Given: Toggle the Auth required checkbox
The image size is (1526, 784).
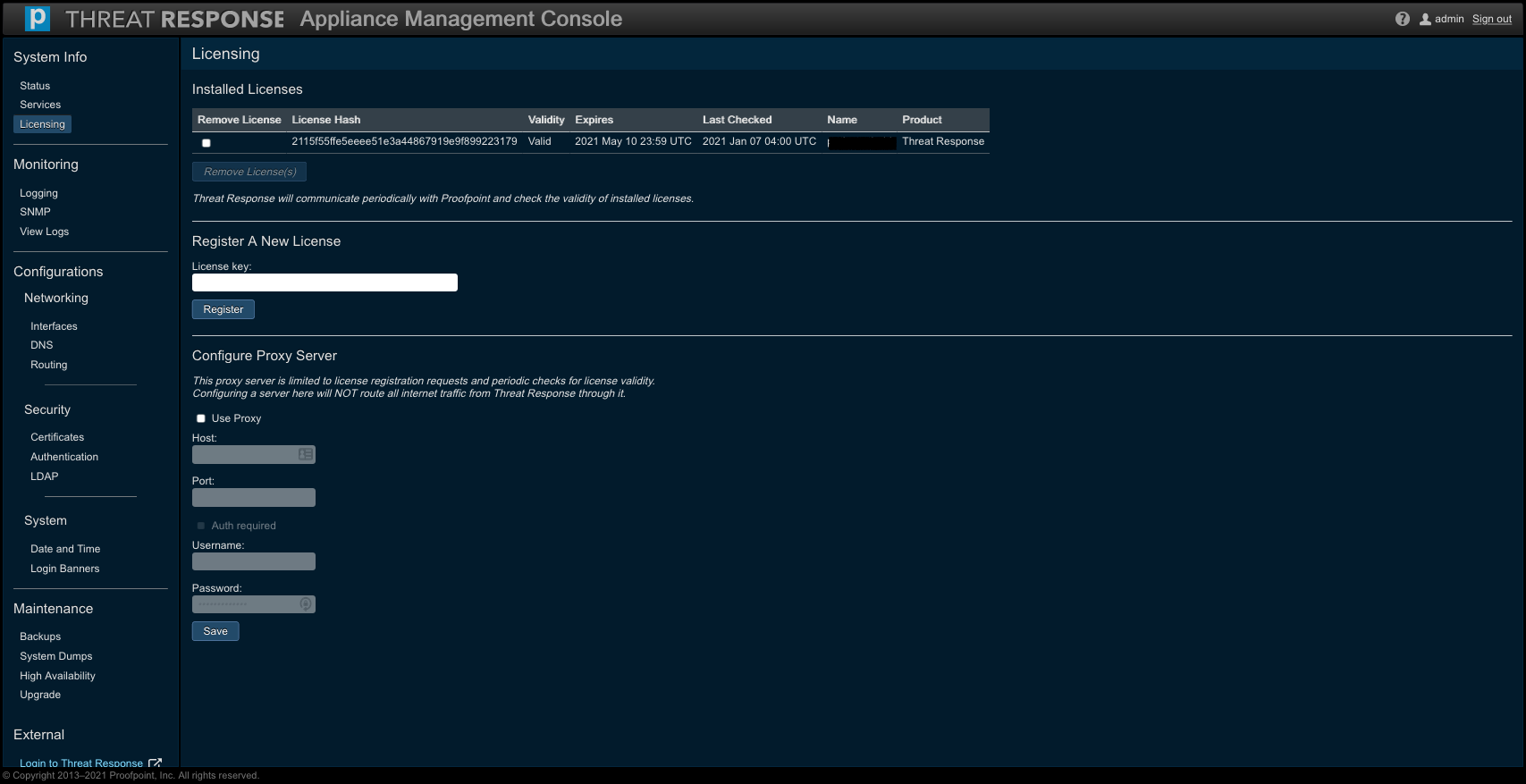Looking at the screenshot, I should (x=201, y=526).
